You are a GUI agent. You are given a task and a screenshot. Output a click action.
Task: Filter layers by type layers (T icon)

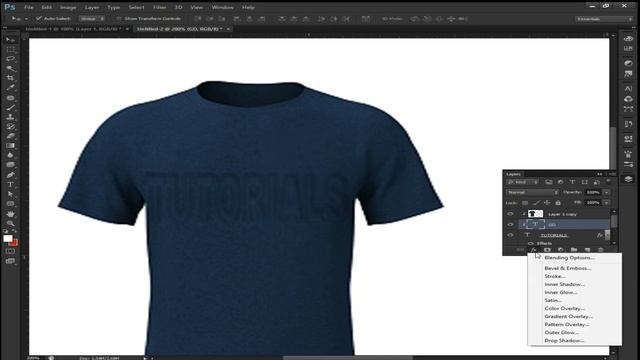pos(573,182)
